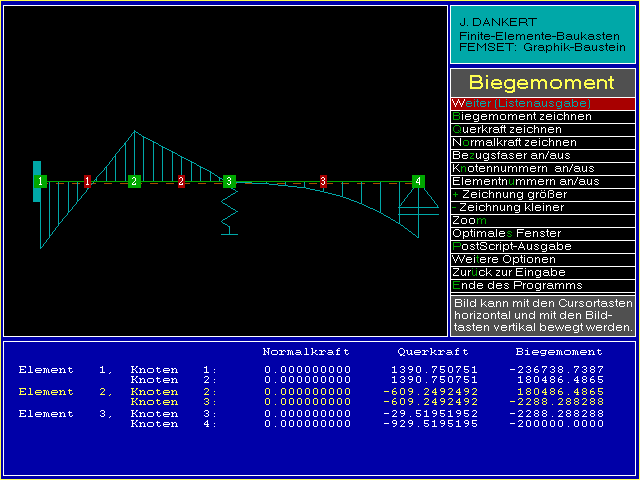Click green node marker 4
This screenshot has height=480, width=640.
418,181
